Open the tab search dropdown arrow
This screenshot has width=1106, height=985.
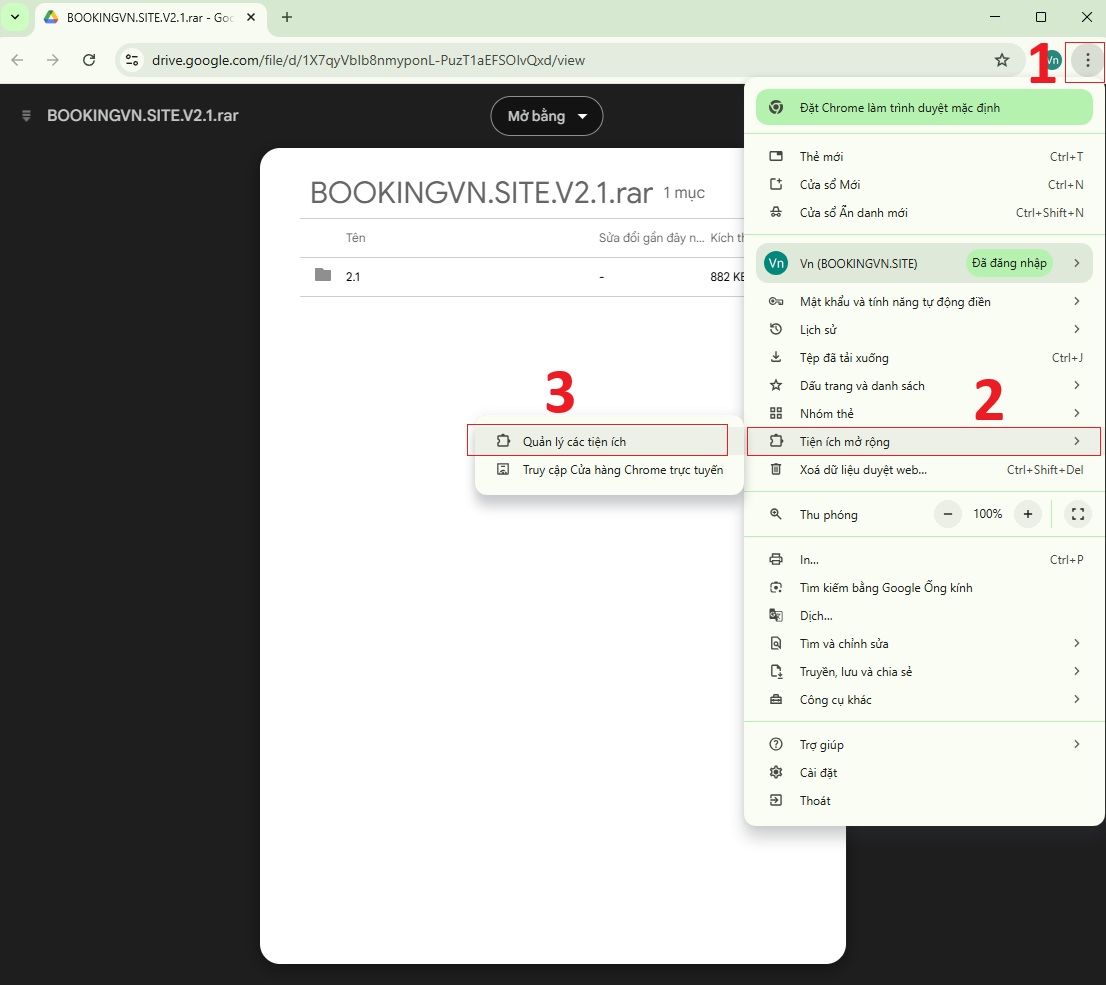(x=15, y=17)
